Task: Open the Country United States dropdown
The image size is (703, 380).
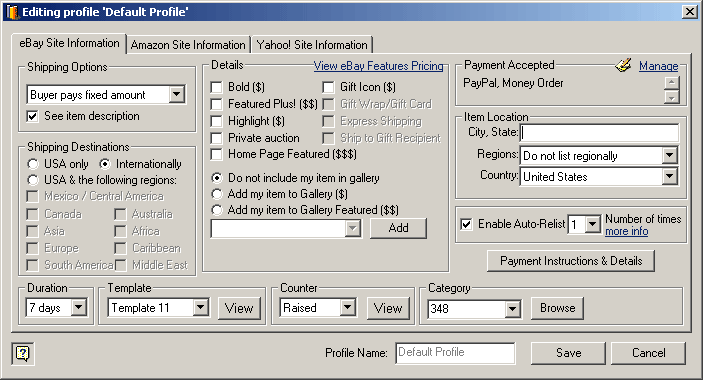Action: [x=669, y=177]
